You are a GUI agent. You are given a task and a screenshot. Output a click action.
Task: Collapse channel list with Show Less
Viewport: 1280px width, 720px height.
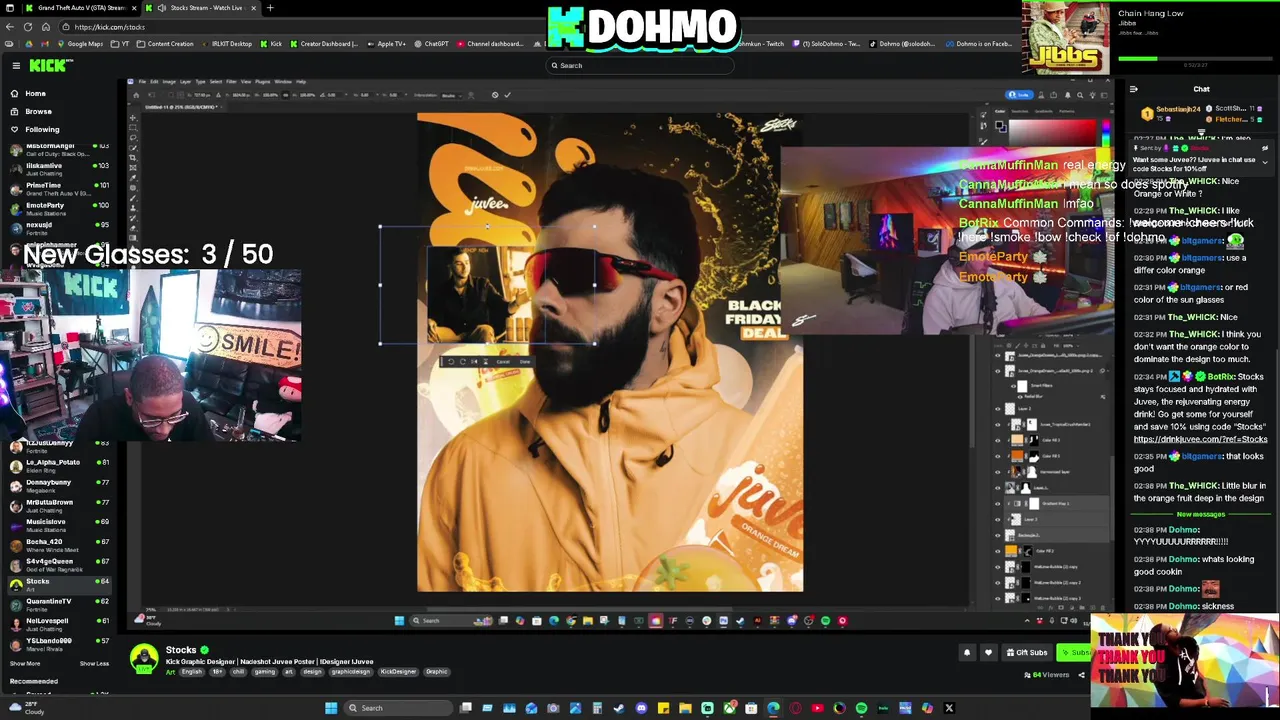94,663
